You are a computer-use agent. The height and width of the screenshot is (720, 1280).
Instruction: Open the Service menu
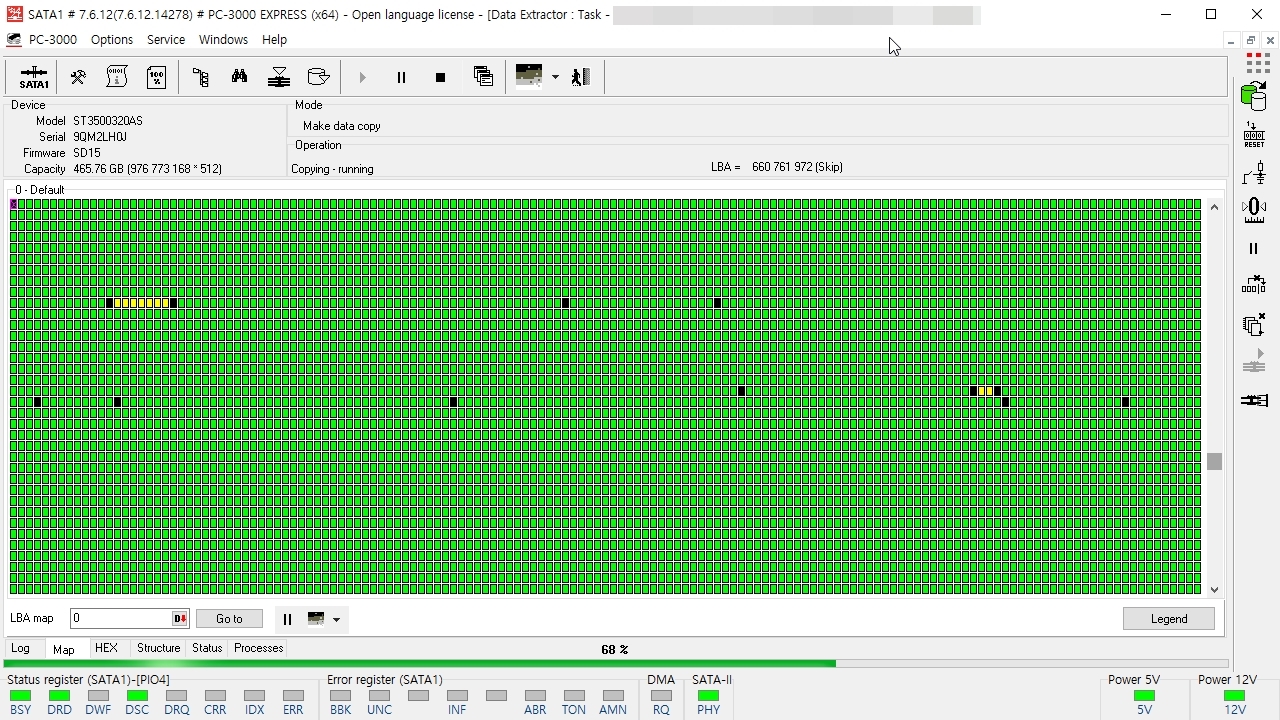click(x=165, y=40)
